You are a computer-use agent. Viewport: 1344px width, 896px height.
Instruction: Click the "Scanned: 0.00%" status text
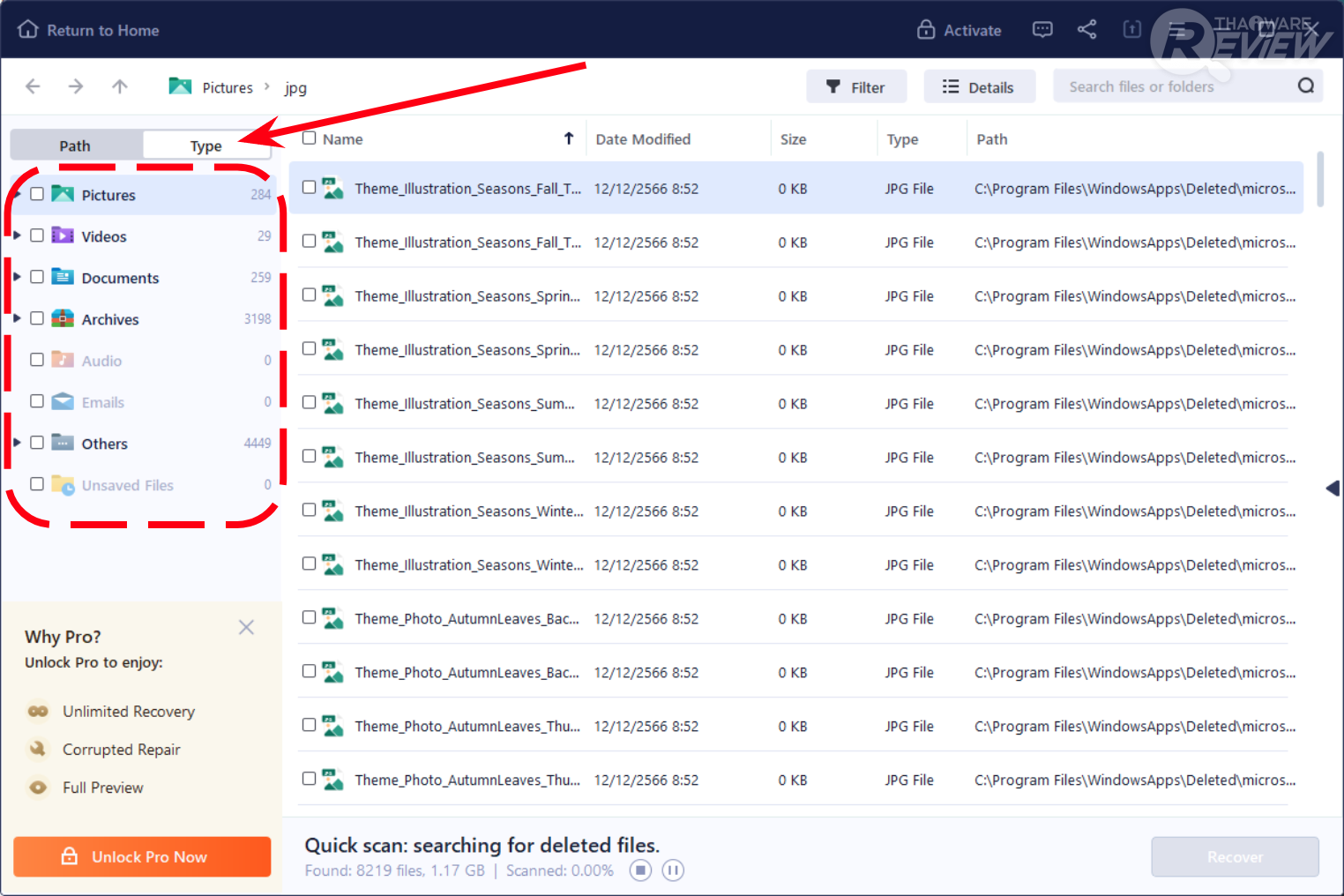[x=559, y=870]
